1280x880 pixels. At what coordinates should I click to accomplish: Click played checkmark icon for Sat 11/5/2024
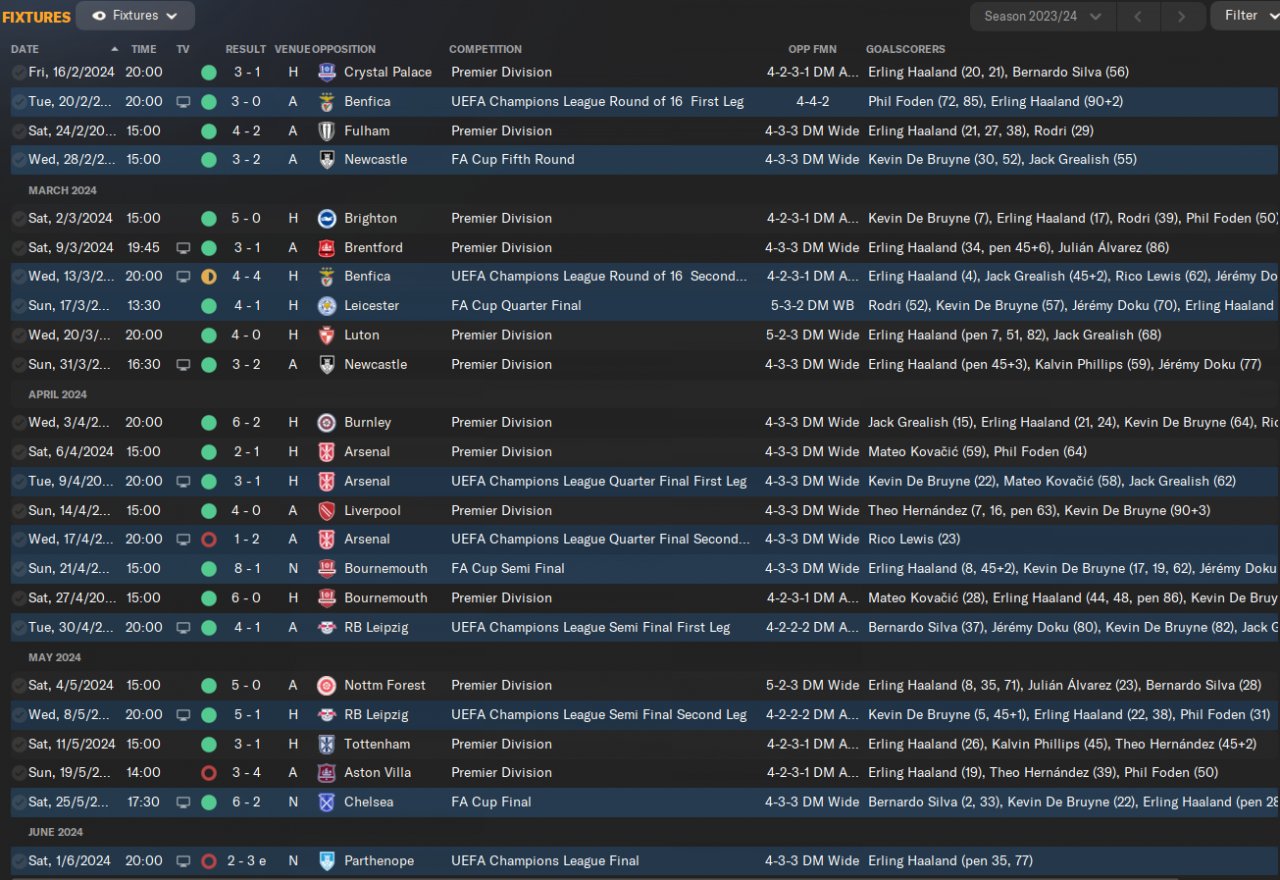point(19,744)
